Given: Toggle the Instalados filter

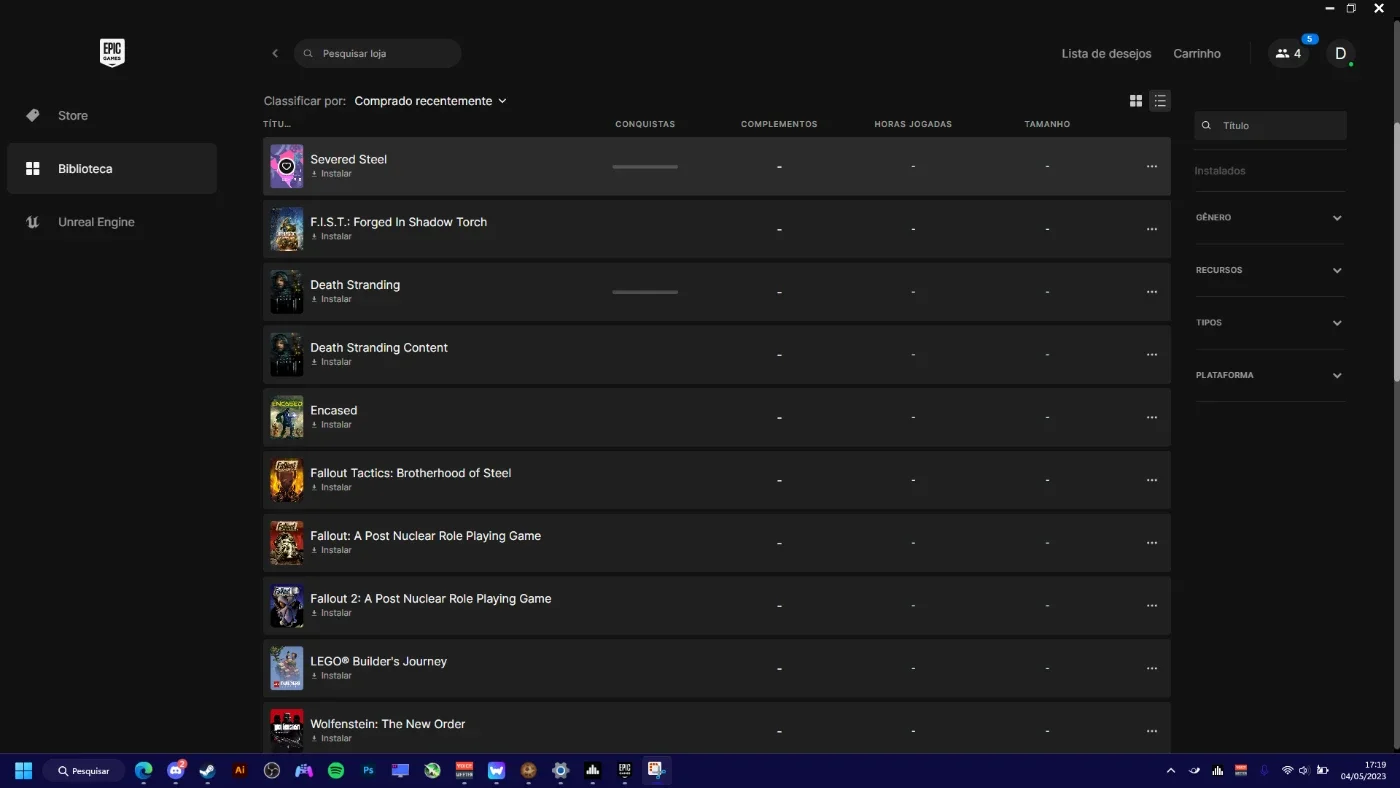Looking at the screenshot, I should click(1220, 171).
